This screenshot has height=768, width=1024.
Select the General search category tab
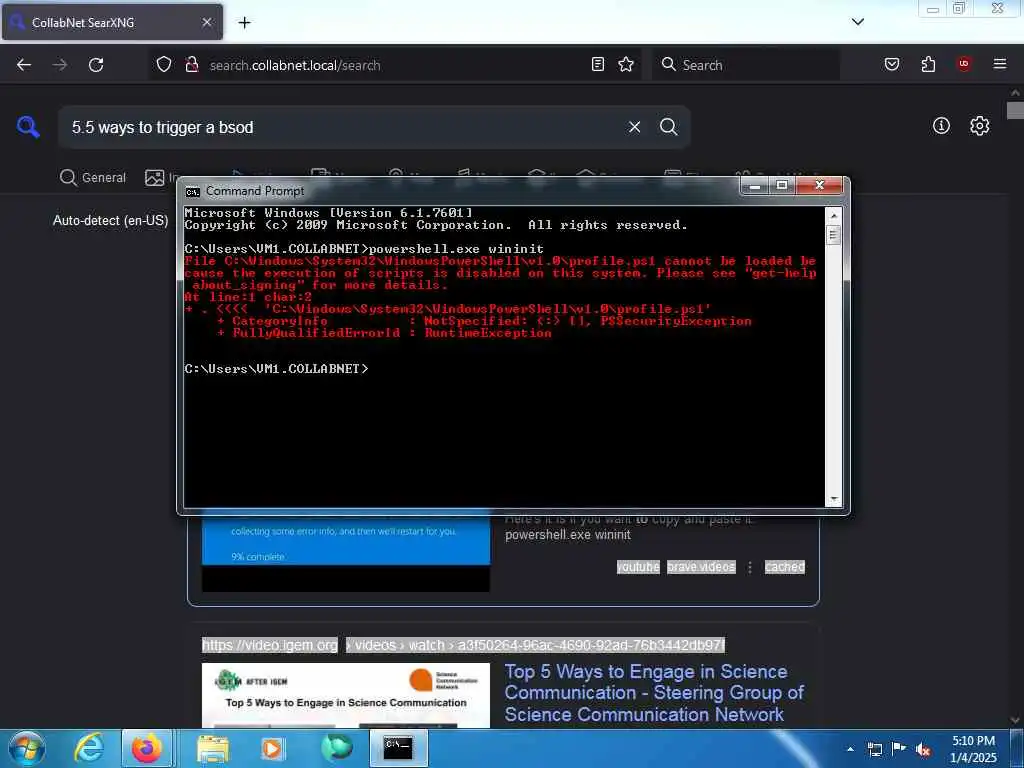coord(93,178)
